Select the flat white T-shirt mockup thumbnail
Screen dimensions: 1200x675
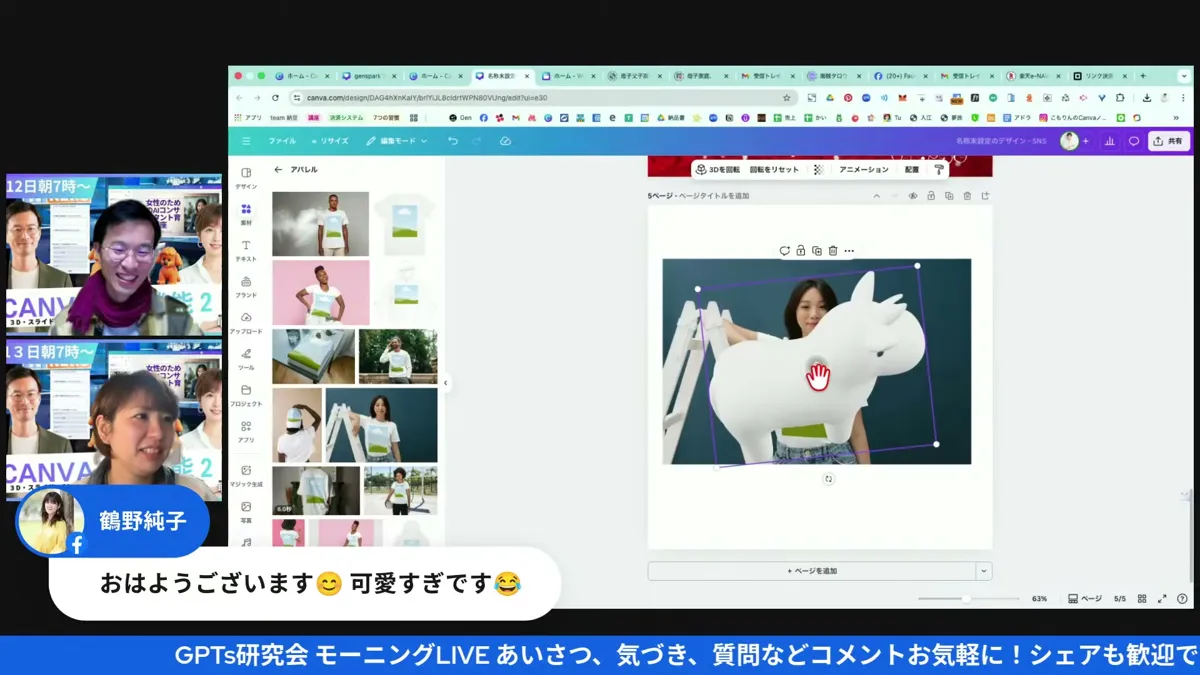[406, 224]
